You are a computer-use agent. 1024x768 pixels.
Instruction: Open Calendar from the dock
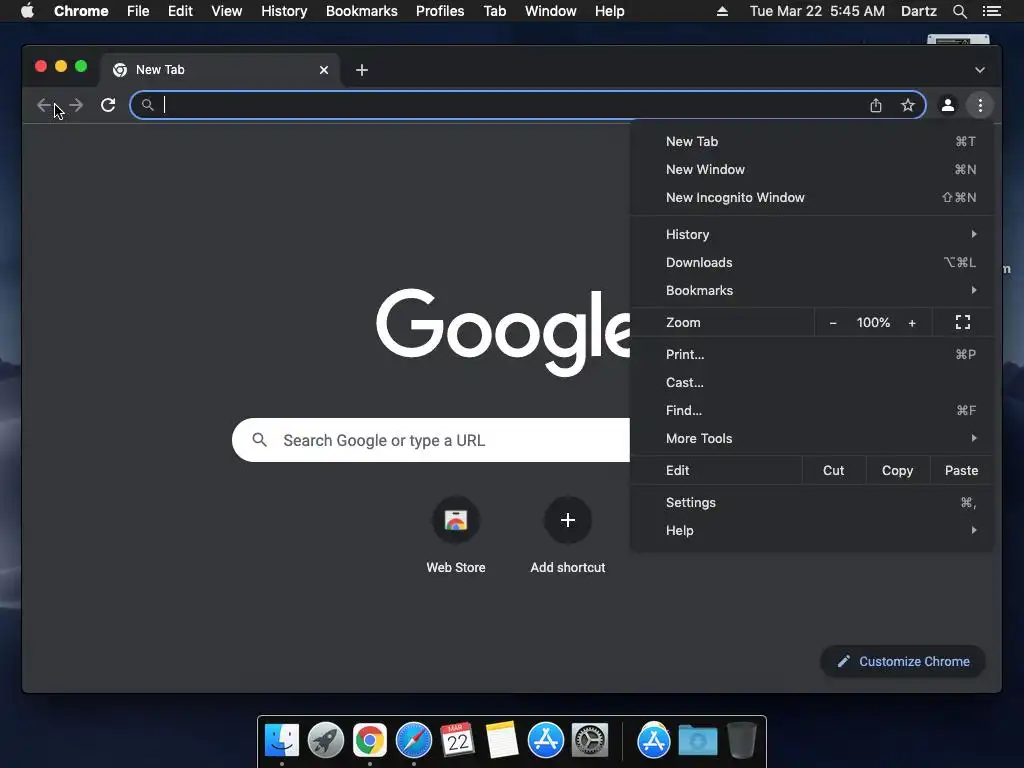click(x=457, y=740)
